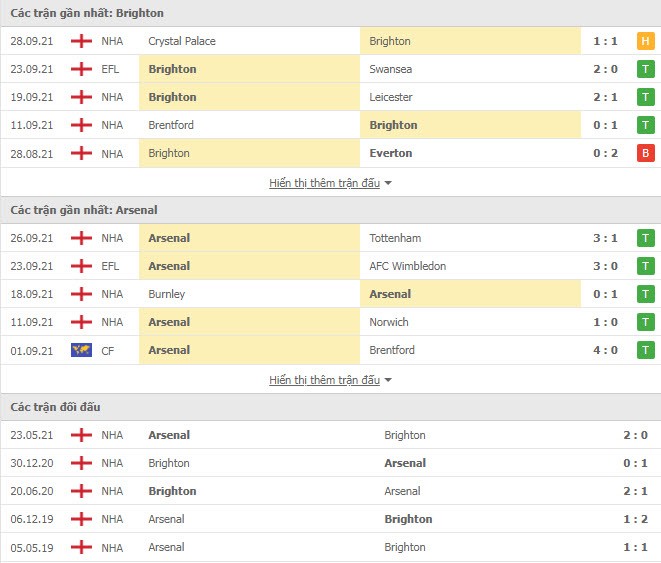661x563 pixels.
Task: Click green T badge for Arsenal vs Tottenham
Action: click(x=645, y=239)
